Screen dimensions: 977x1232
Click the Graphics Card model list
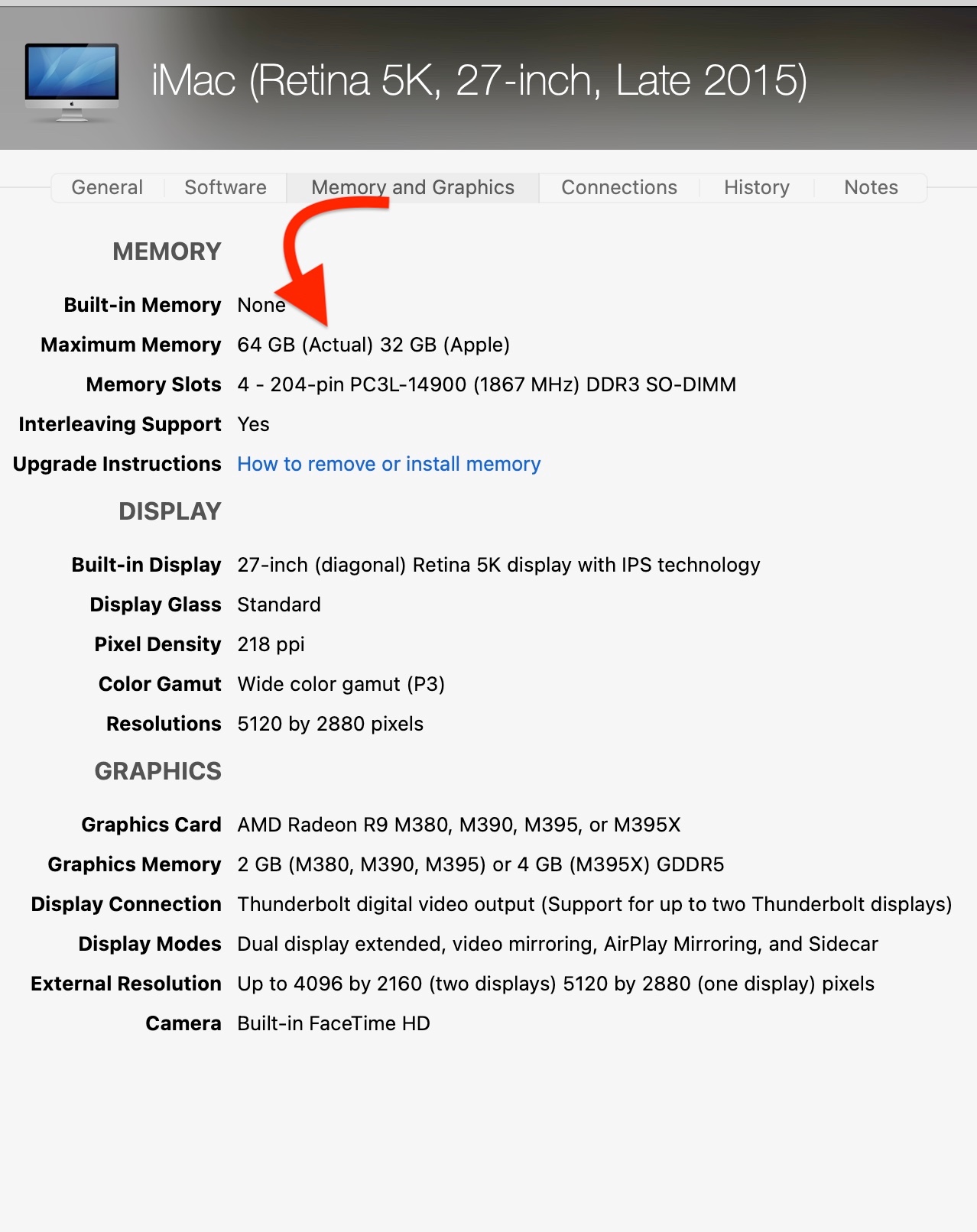click(x=459, y=825)
